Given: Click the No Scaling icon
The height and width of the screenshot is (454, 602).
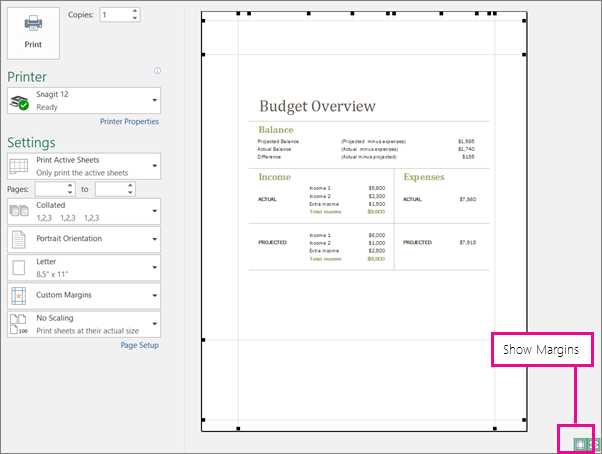Looking at the screenshot, I should pyautogui.click(x=18, y=324).
